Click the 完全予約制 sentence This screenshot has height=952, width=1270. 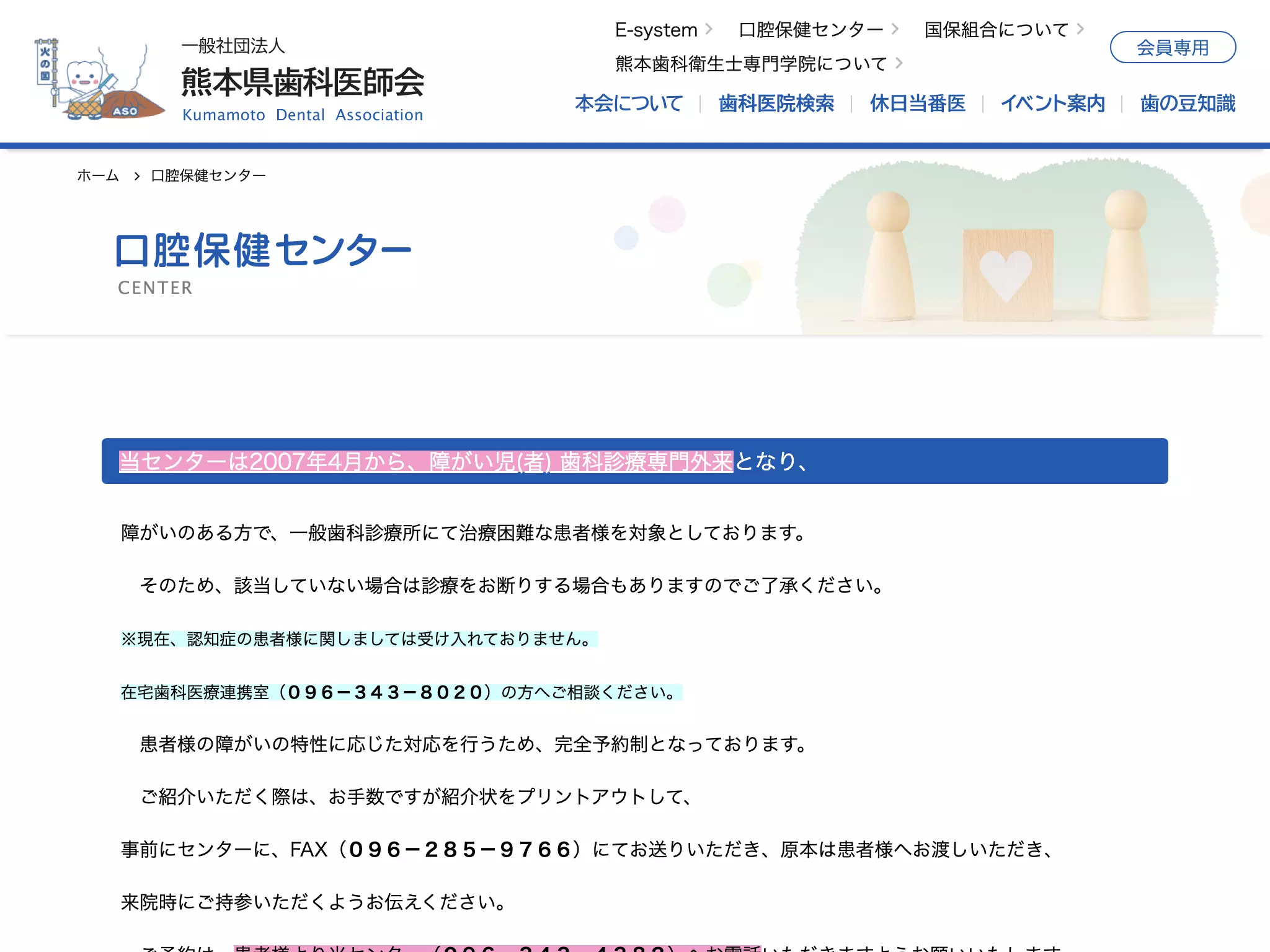[x=474, y=744]
